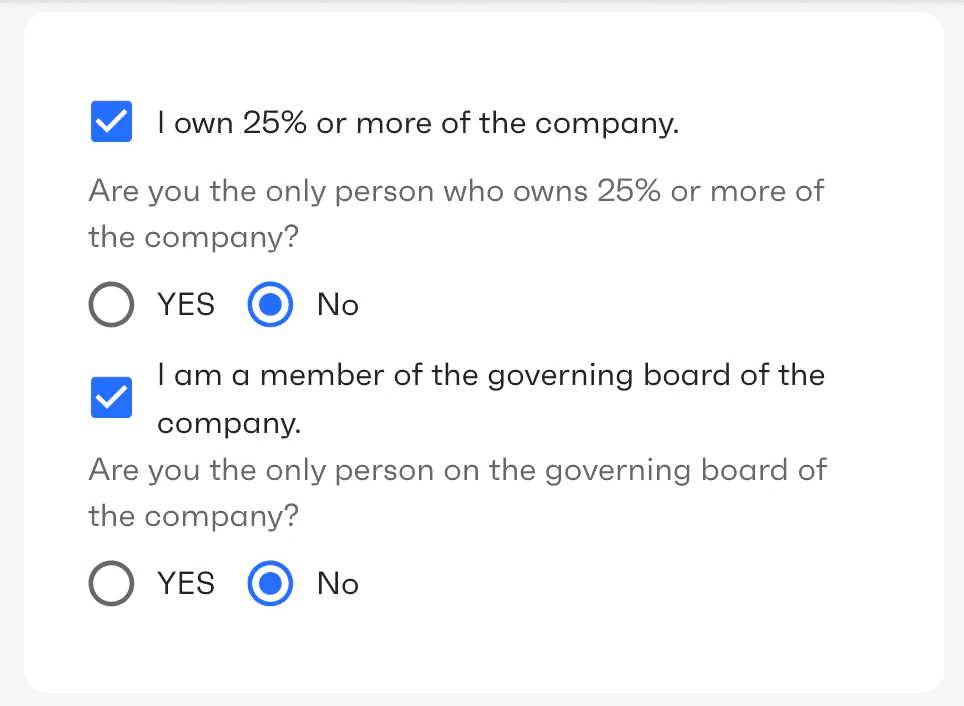Click the YES label under the ownership question

[x=186, y=305]
